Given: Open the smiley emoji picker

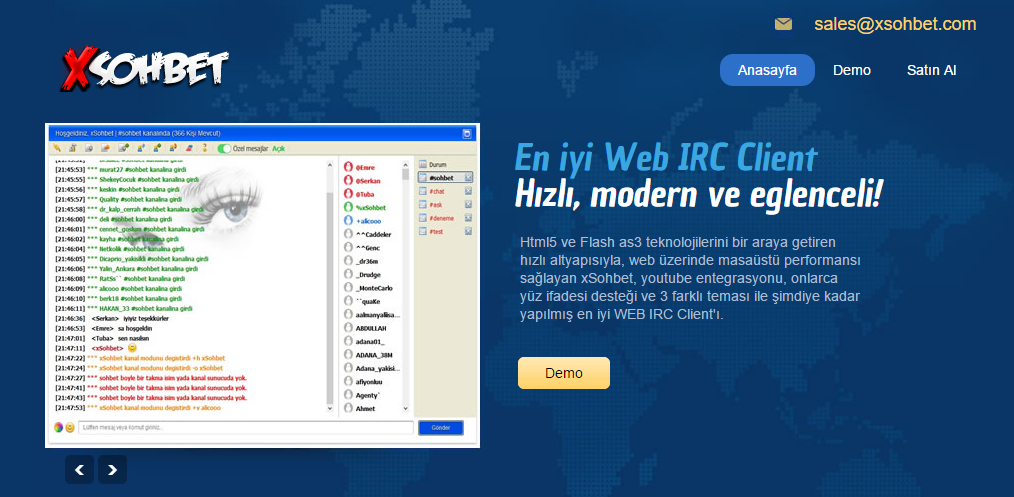Looking at the screenshot, I should click(70, 427).
